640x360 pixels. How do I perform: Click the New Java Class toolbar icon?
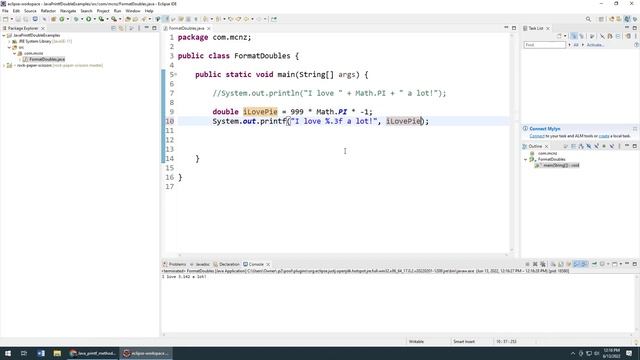62,19
